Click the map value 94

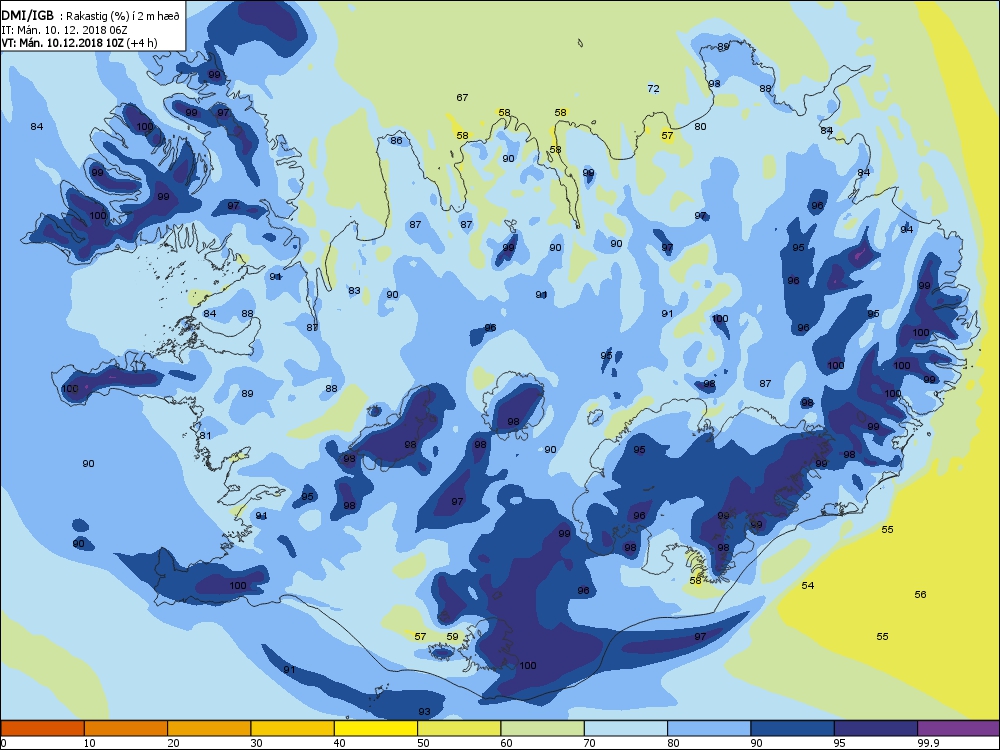click(907, 230)
